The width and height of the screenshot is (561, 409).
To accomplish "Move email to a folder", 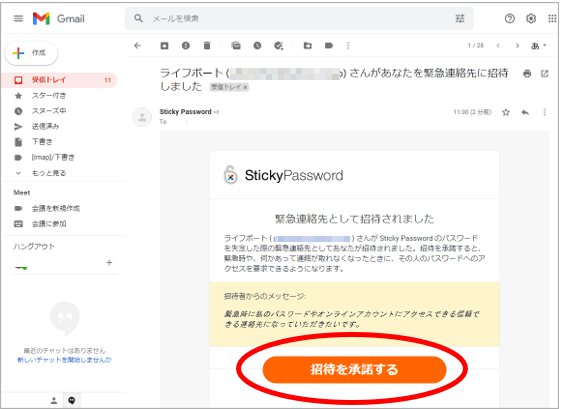I will coord(307,45).
